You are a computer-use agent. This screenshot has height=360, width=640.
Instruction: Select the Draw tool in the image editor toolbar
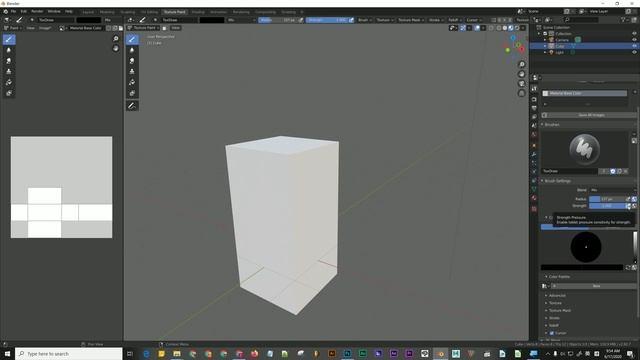9,39
